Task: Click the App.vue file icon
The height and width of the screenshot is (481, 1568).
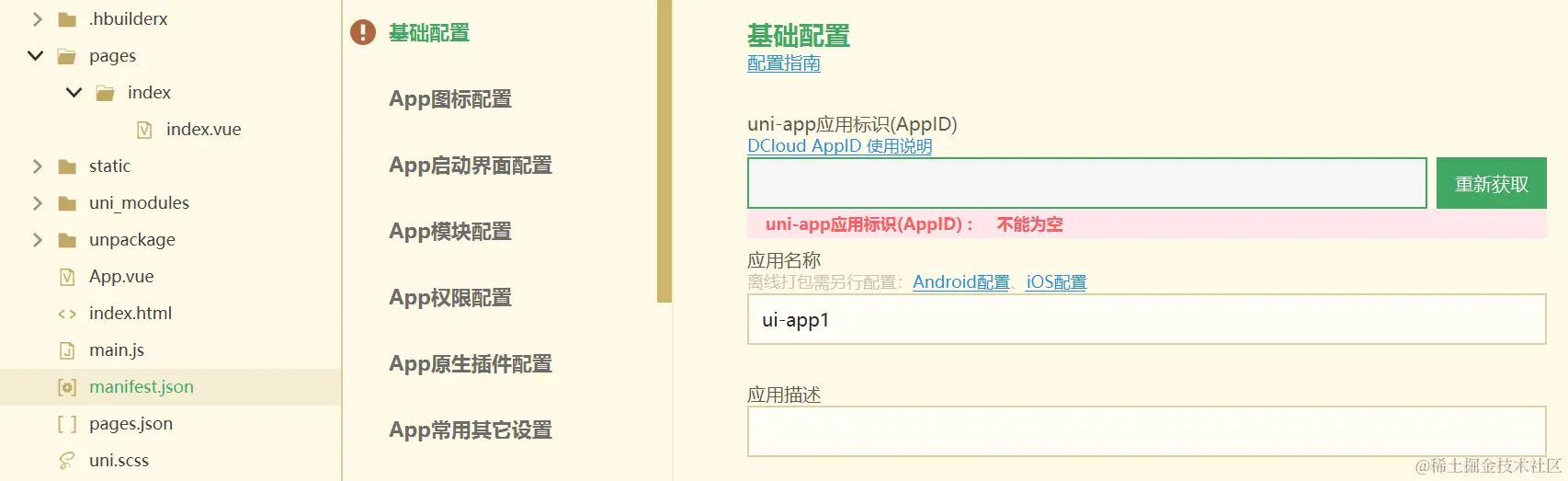Action: pos(67,277)
